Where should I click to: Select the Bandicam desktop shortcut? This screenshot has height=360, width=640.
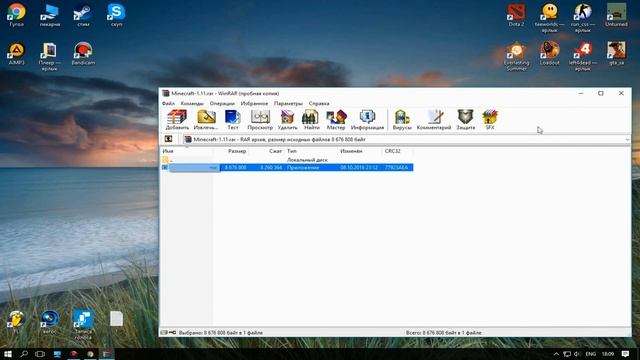(83, 53)
